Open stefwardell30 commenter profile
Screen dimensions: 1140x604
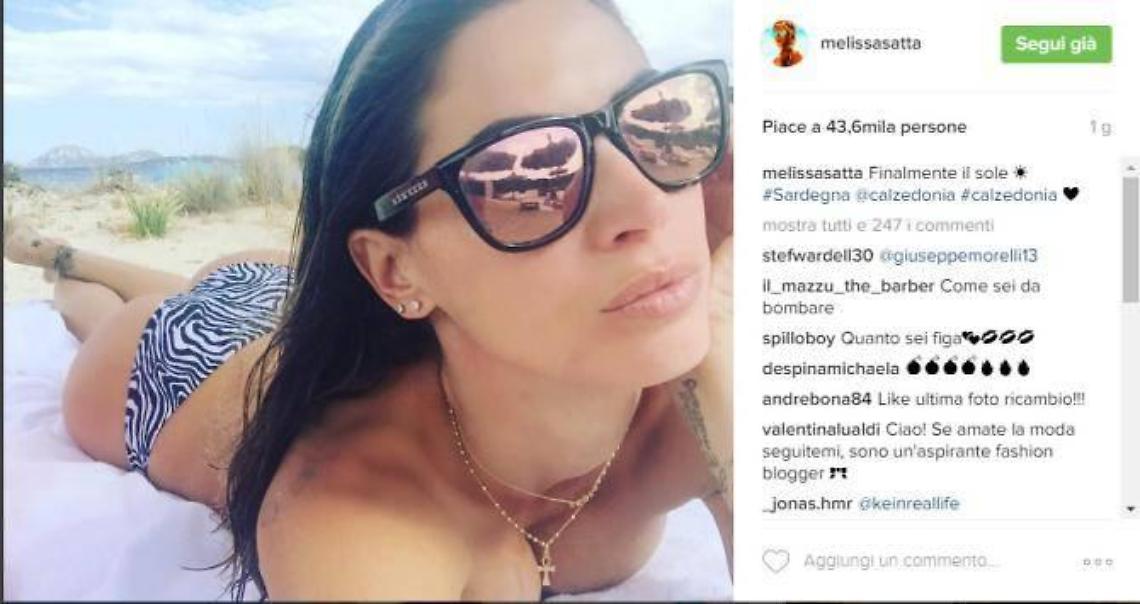(x=818, y=257)
